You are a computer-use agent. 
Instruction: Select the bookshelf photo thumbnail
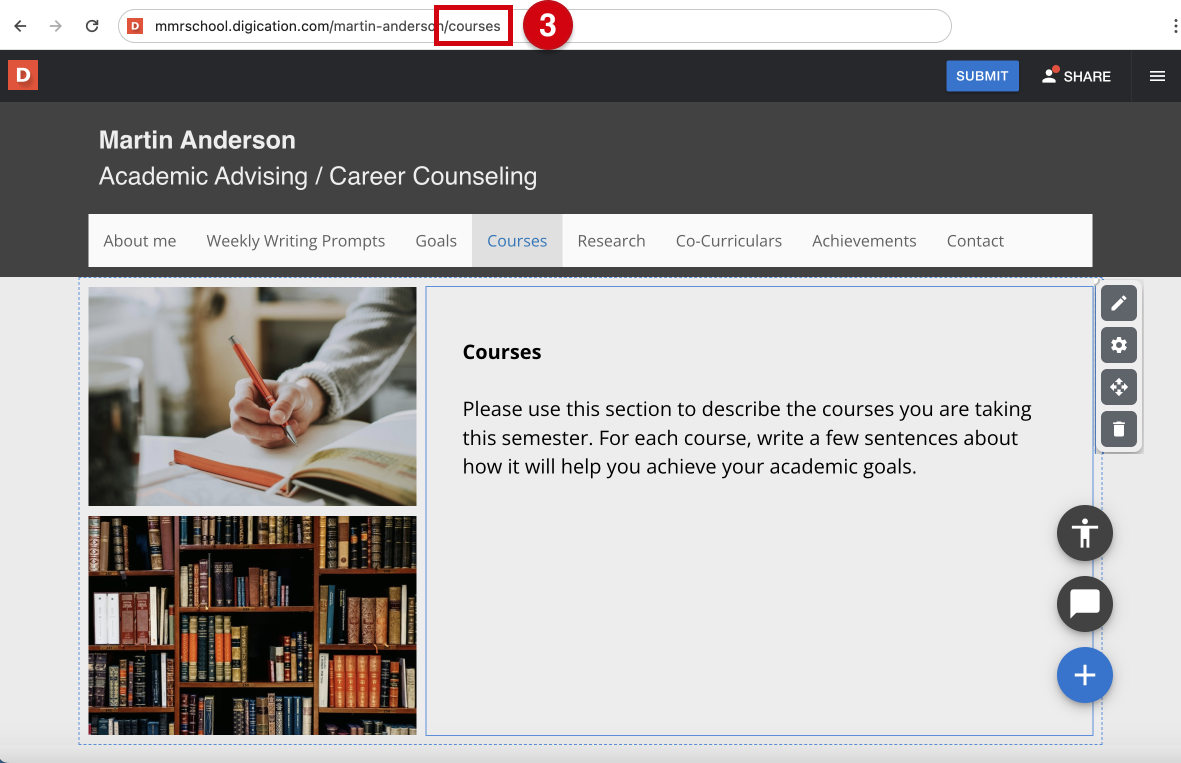252,625
